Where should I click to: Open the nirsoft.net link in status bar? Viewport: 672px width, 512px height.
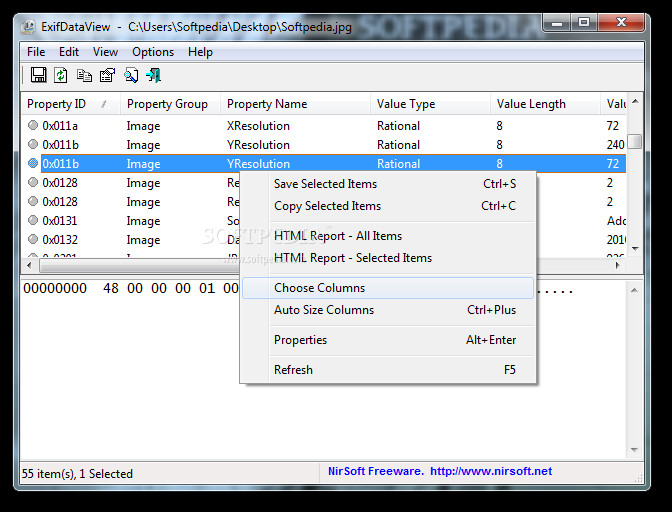[x=490, y=472]
